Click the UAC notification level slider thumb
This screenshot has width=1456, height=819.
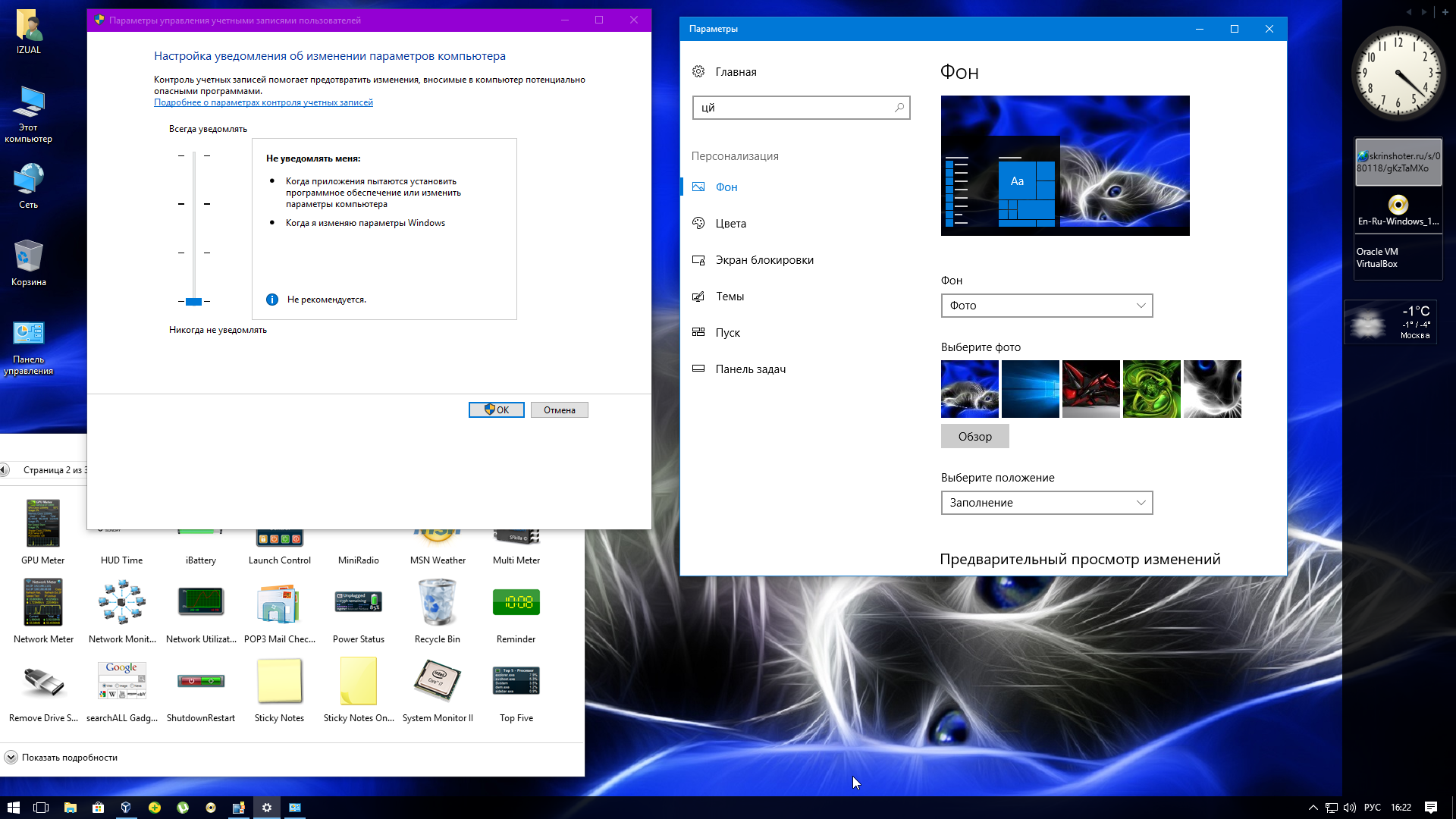pyautogui.click(x=193, y=302)
